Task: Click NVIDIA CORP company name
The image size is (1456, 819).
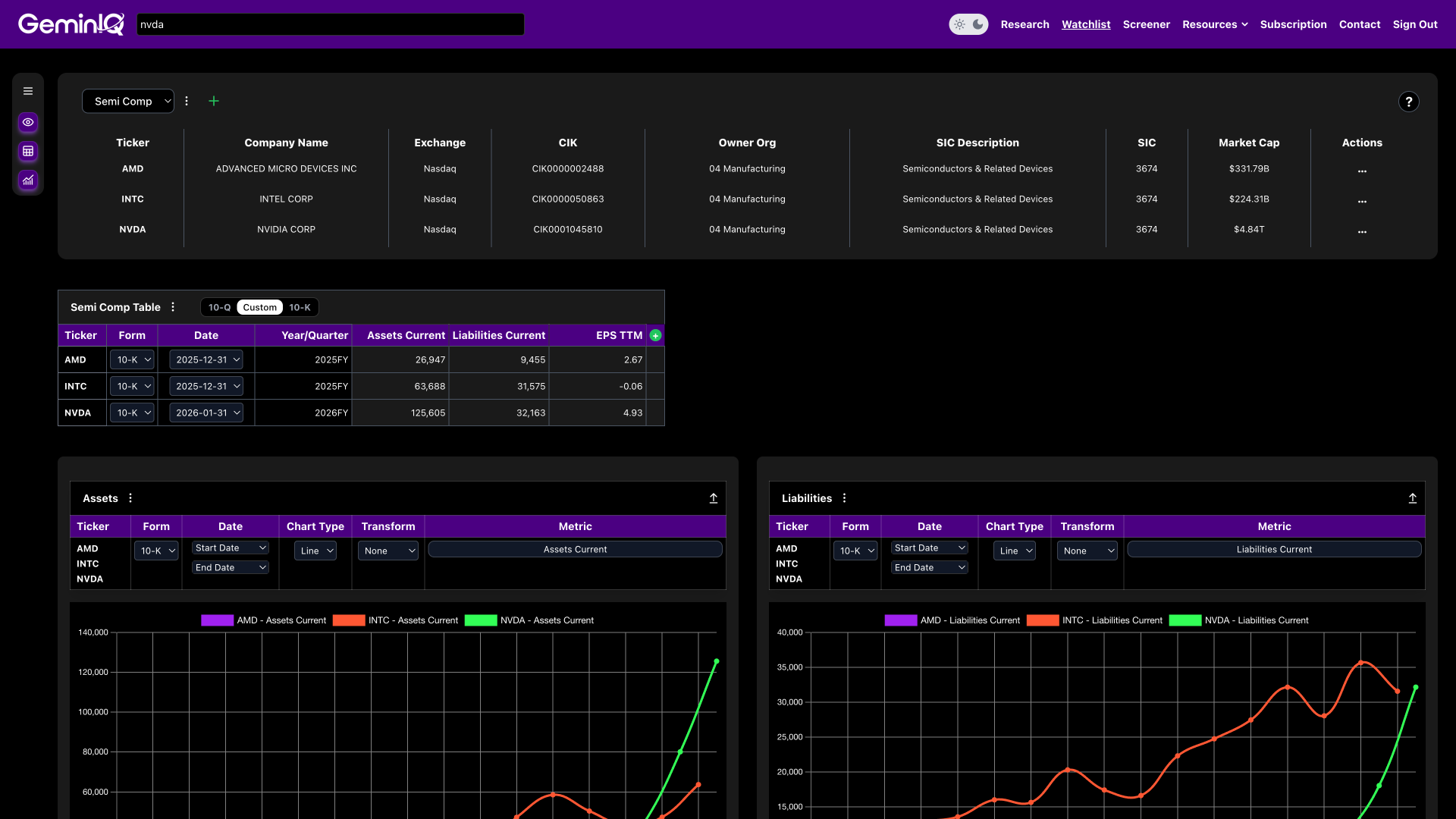Action: tap(286, 229)
